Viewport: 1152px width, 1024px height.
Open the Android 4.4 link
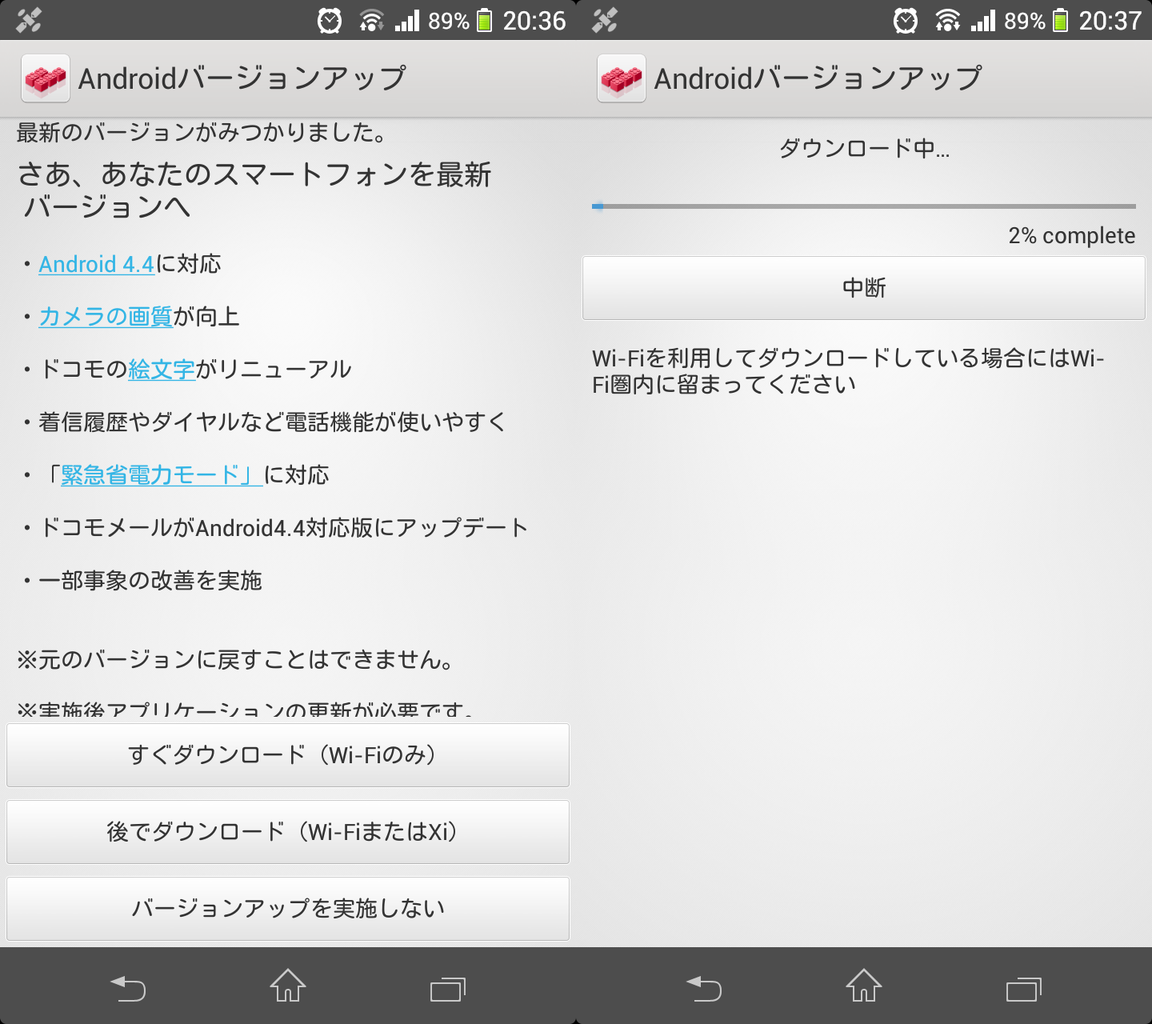(96, 264)
